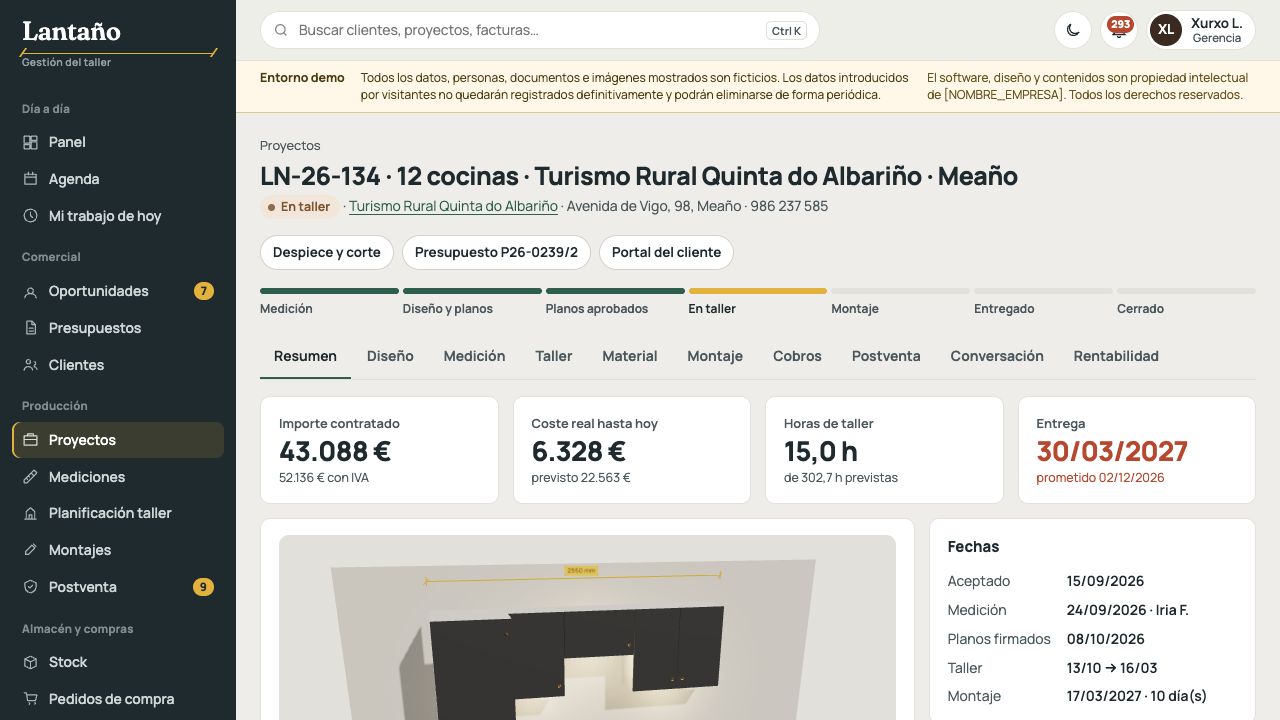Open the Rentabilidad tab
The width and height of the screenshot is (1280, 720).
tap(1116, 356)
